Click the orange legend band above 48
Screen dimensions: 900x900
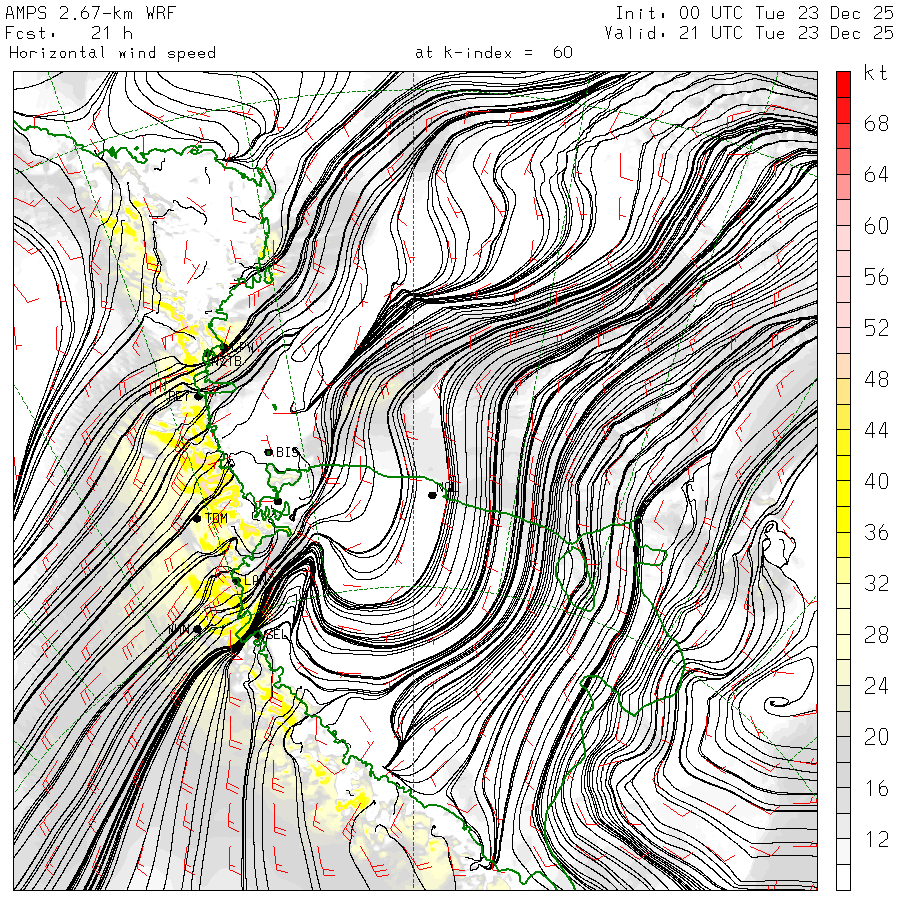[843, 366]
